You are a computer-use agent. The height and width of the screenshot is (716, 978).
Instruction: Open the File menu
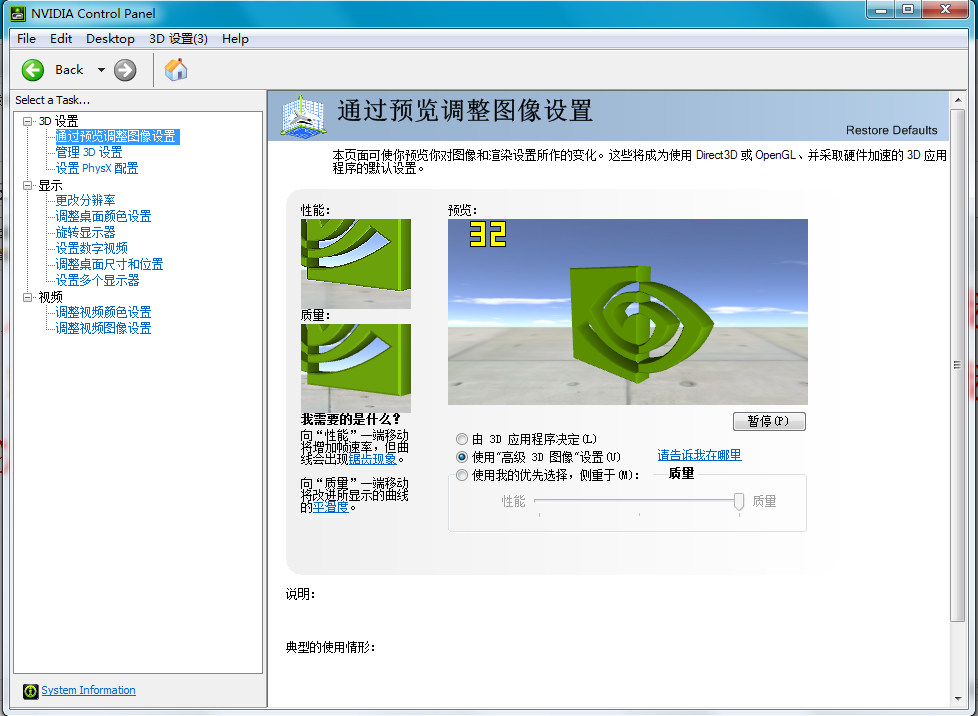(x=26, y=39)
